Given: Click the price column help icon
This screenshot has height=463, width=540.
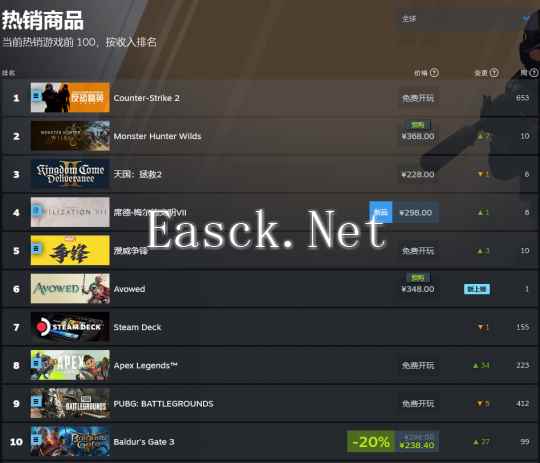Looking at the screenshot, I should 434,73.
